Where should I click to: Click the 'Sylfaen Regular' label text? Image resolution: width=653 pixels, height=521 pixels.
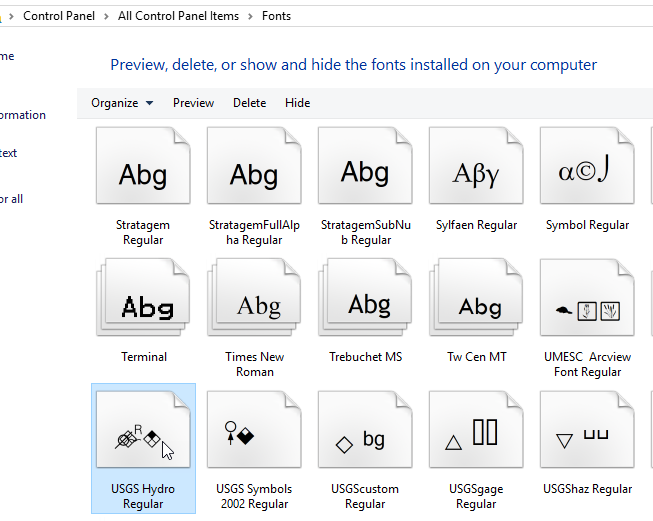coord(476,225)
